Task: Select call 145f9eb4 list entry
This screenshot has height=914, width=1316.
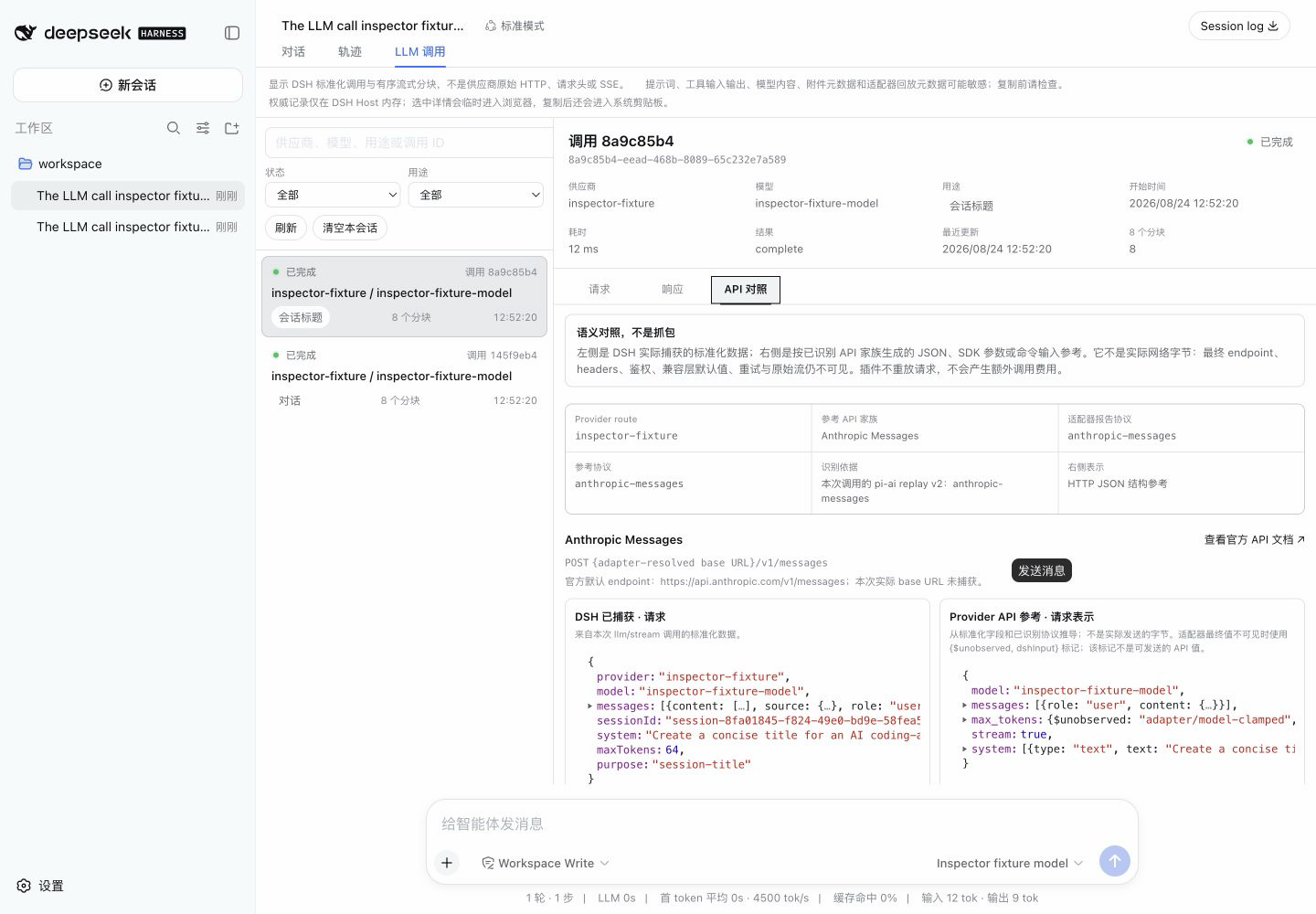Action: 404,378
